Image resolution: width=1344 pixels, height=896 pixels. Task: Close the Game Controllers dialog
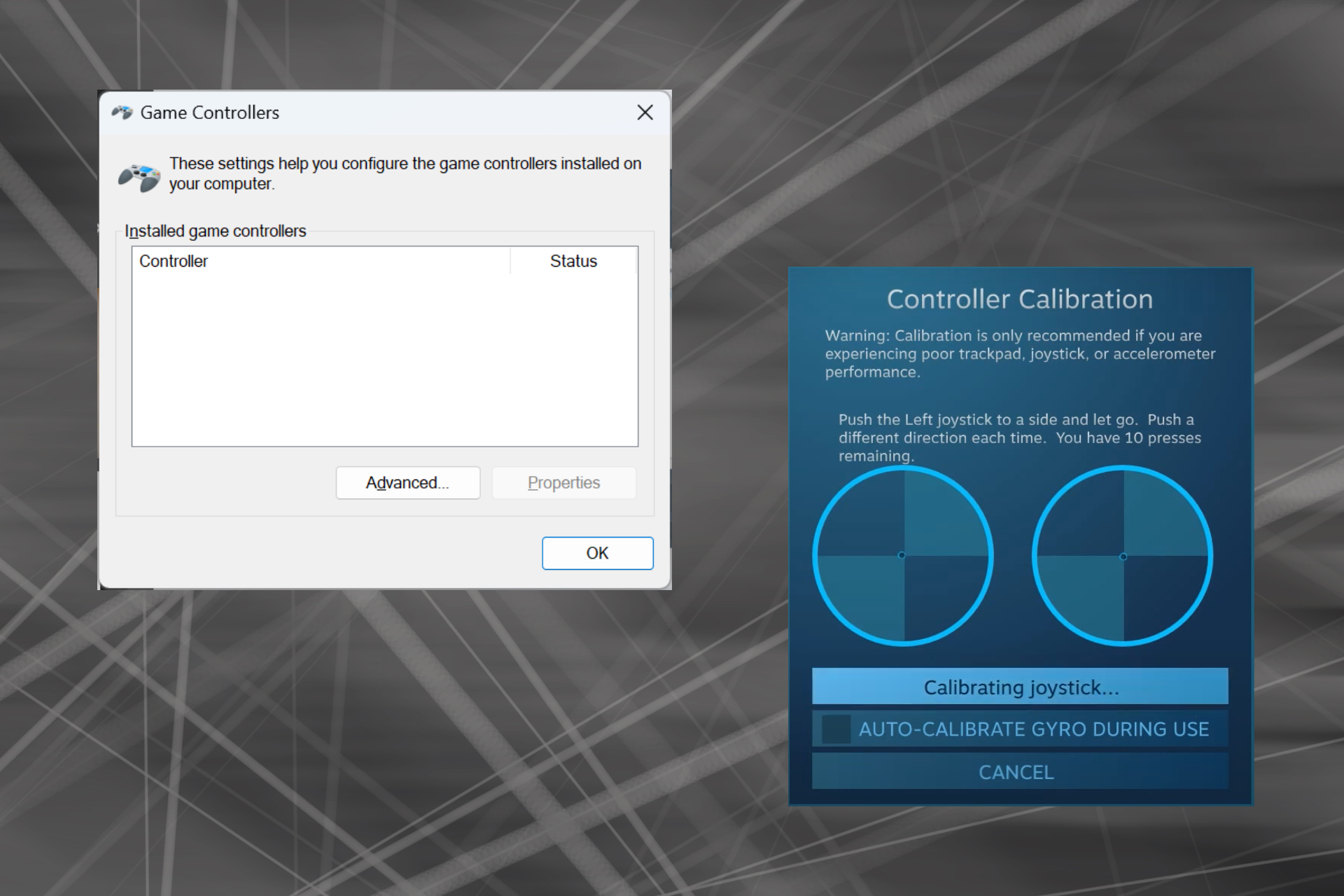pos(644,112)
